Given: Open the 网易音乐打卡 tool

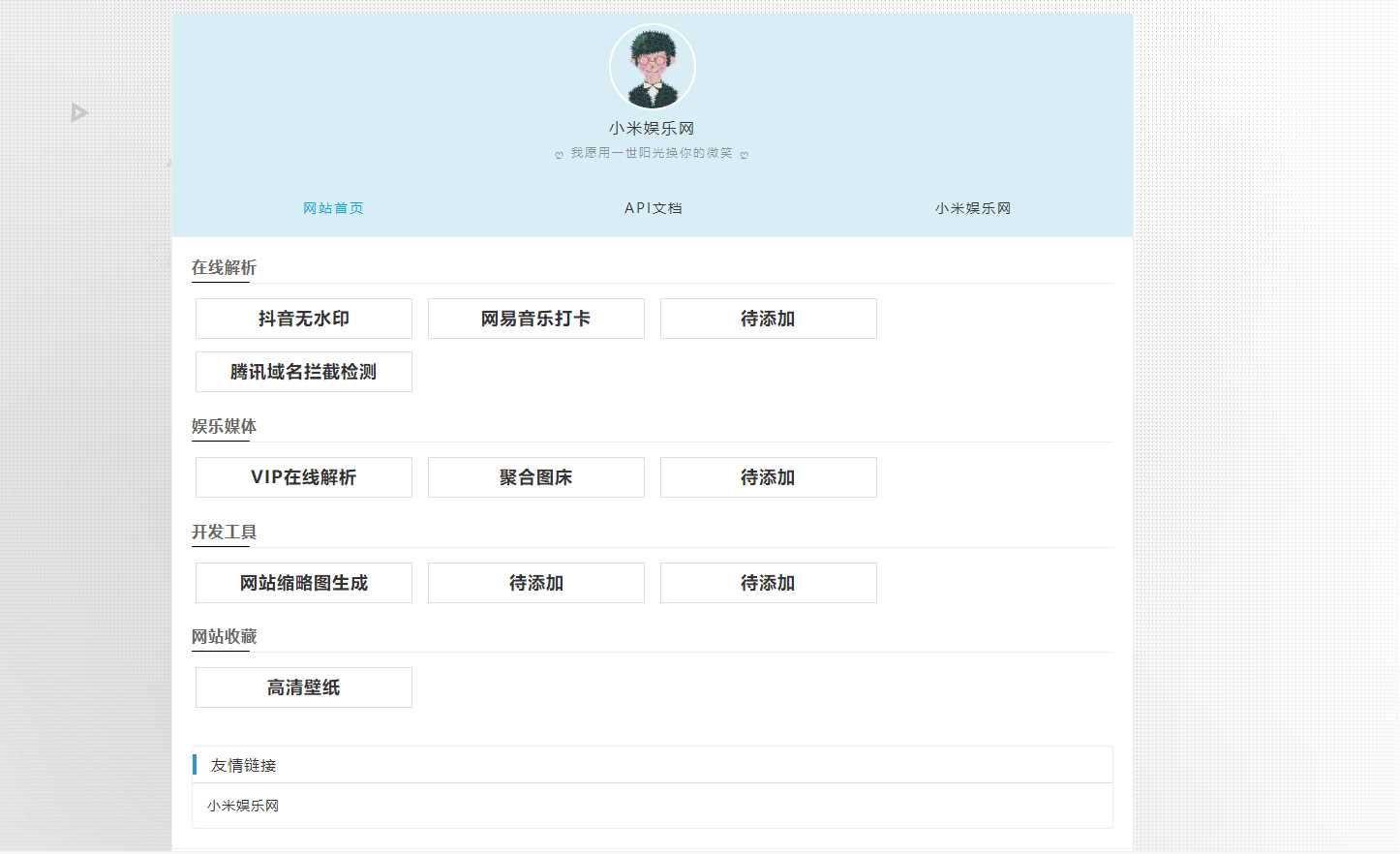Looking at the screenshot, I should (535, 319).
